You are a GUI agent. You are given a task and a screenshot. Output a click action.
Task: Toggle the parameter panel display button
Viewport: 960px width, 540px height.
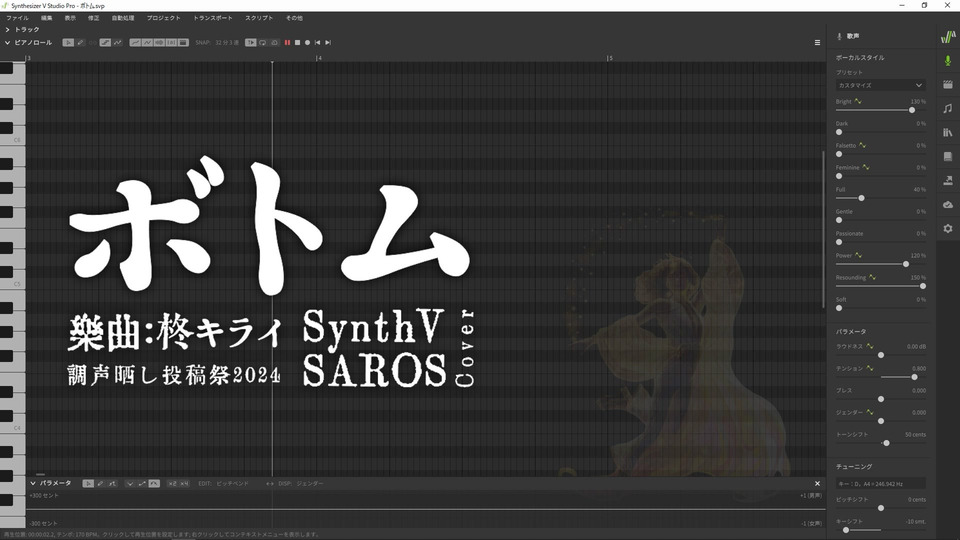tap(183, 43)
